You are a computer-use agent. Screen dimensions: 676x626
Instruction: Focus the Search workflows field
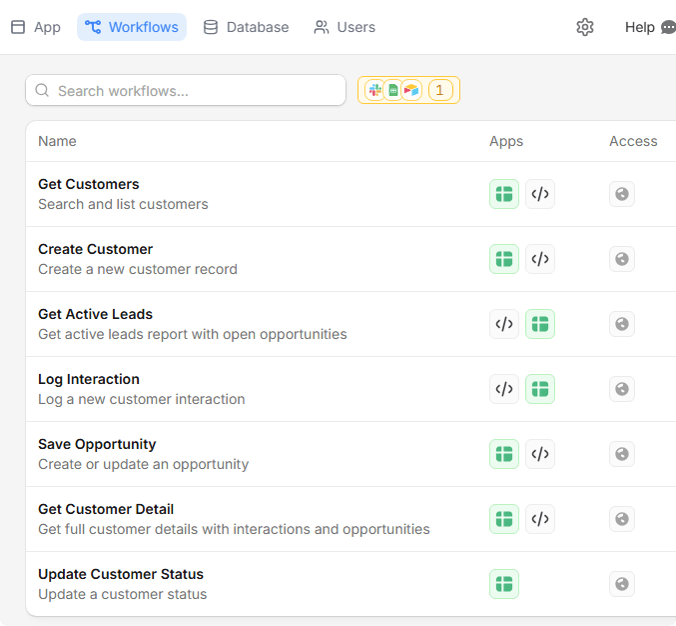(x=186, y=91)
